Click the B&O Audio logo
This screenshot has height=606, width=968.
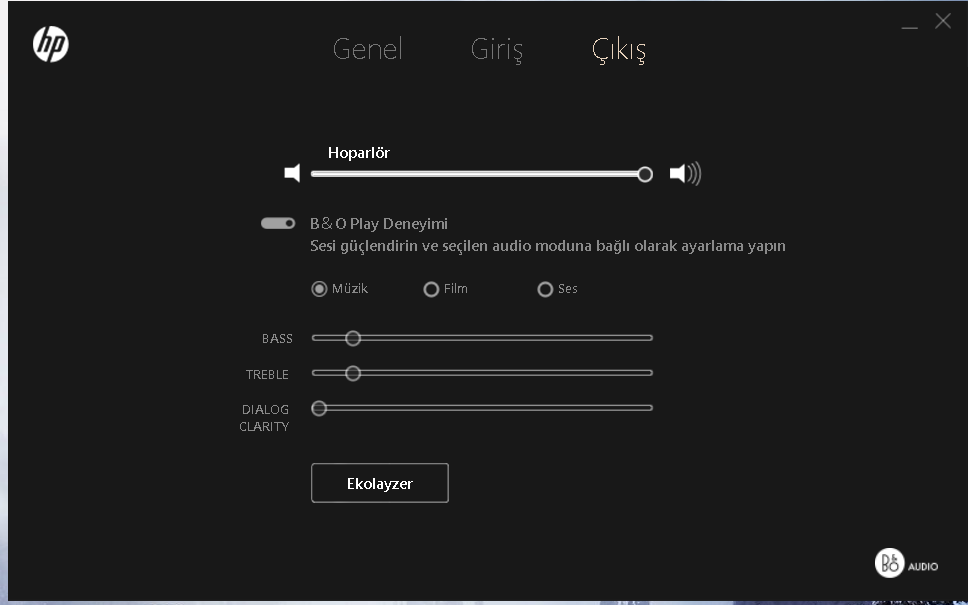[x=906, y=563]
